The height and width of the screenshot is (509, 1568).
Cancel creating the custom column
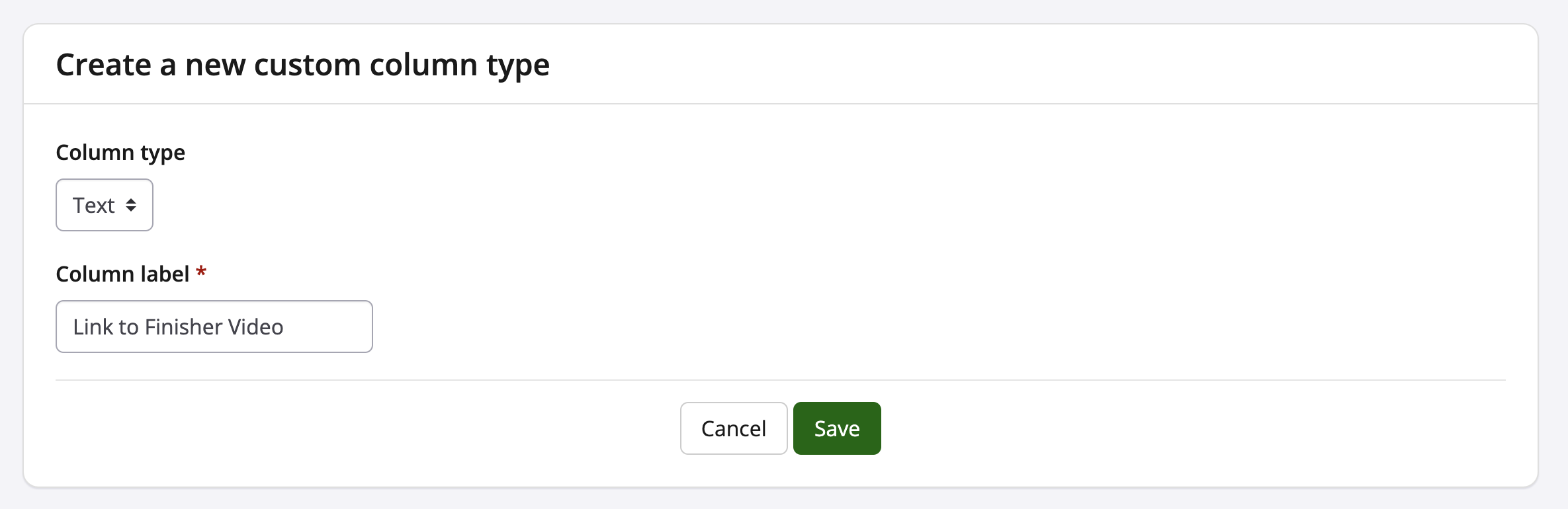(734, 428)
